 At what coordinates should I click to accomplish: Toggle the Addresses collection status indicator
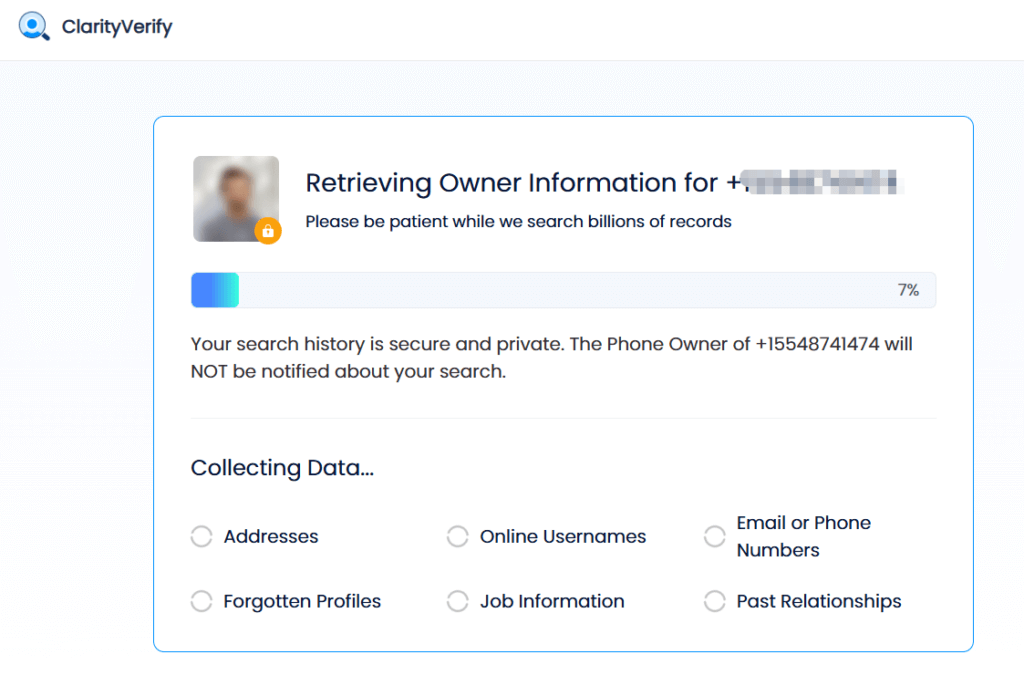[201, 537]
